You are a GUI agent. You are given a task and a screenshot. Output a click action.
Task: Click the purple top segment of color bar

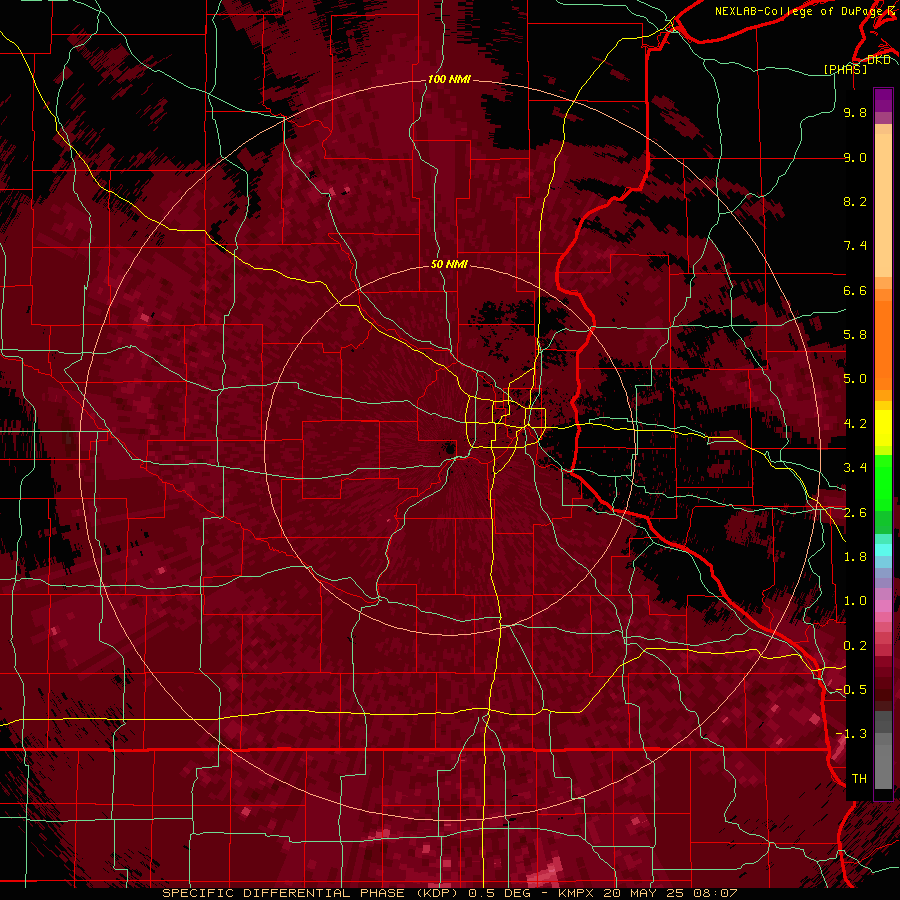[x=883, y=101]
